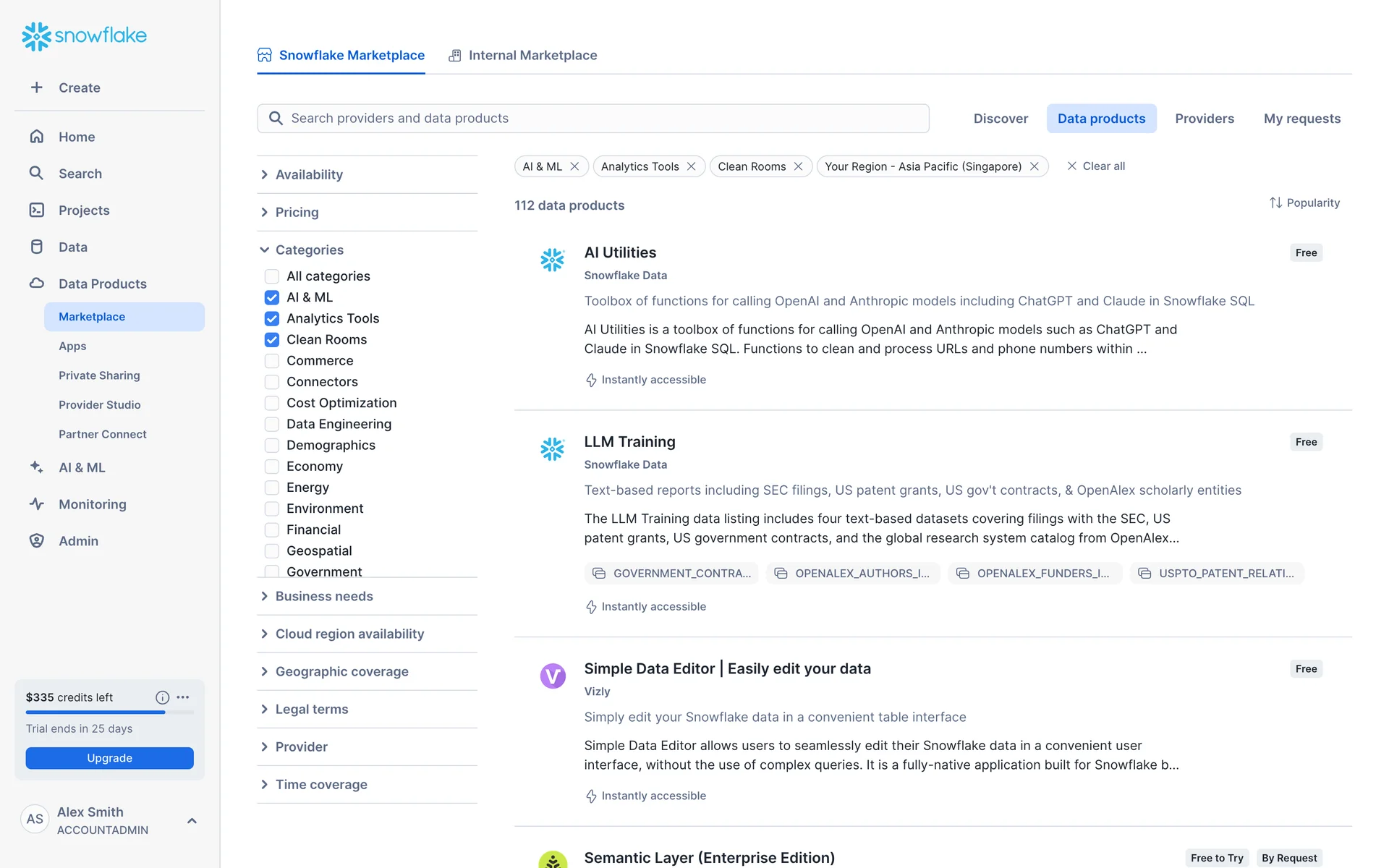Viewport: 1389px width, 868px height.
Task: Open Admin shield icon in sidebar
Action: tap(37, 541)
